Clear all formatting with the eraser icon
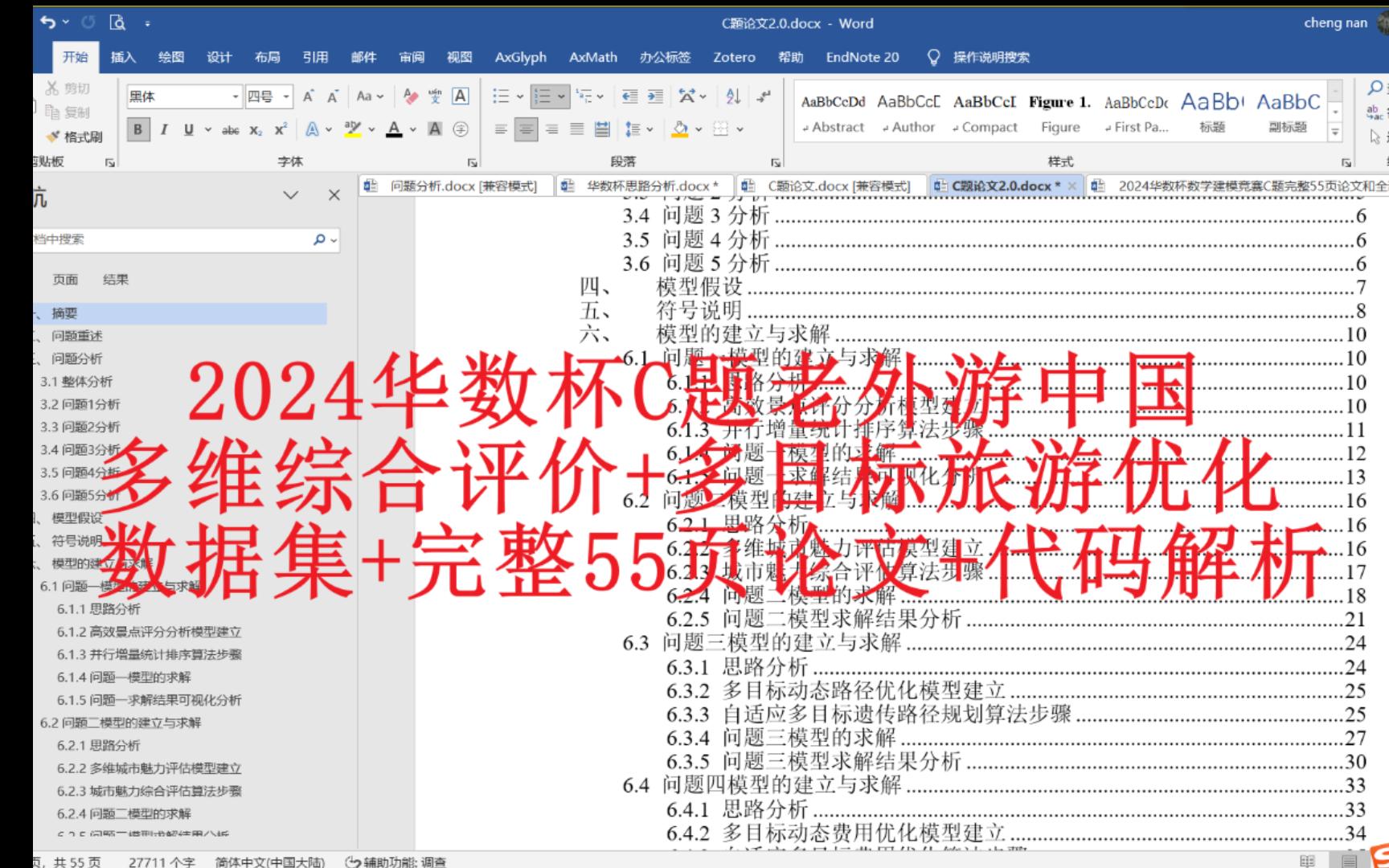 [410, 96]
